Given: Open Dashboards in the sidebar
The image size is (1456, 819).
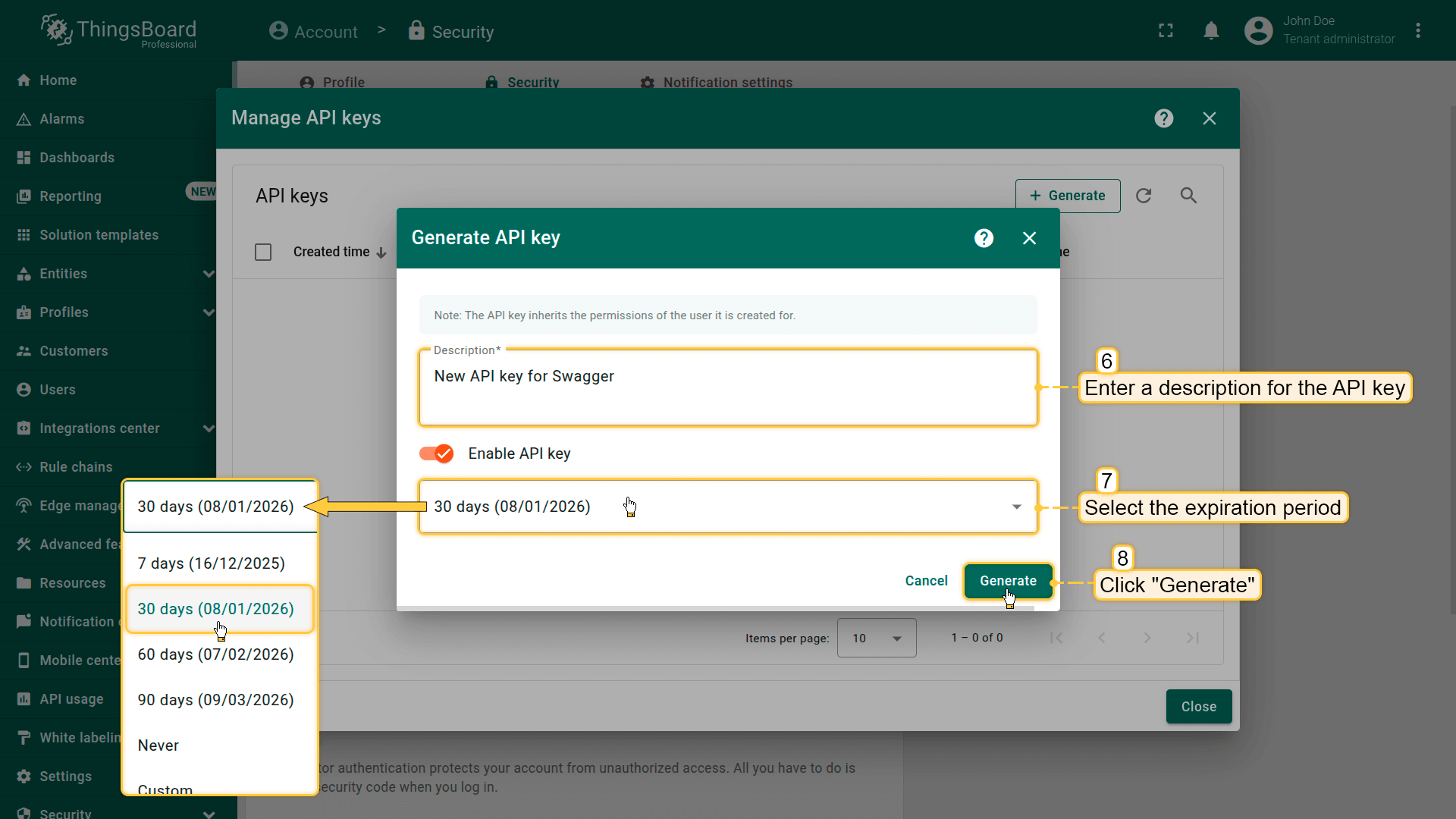Looking at the screenshot, I should (77, 158).
